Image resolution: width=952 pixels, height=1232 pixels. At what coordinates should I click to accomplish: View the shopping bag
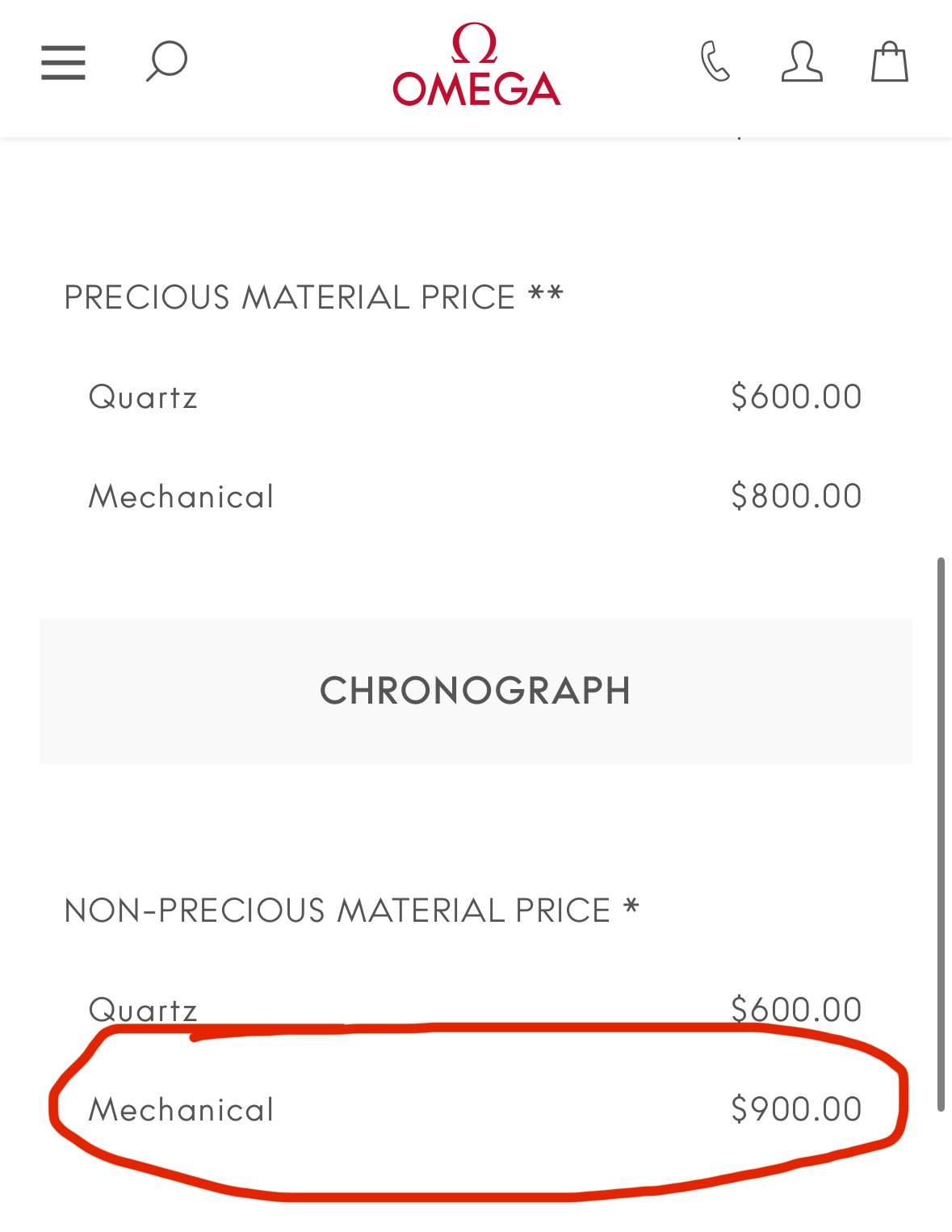click(x=889, y=62)
